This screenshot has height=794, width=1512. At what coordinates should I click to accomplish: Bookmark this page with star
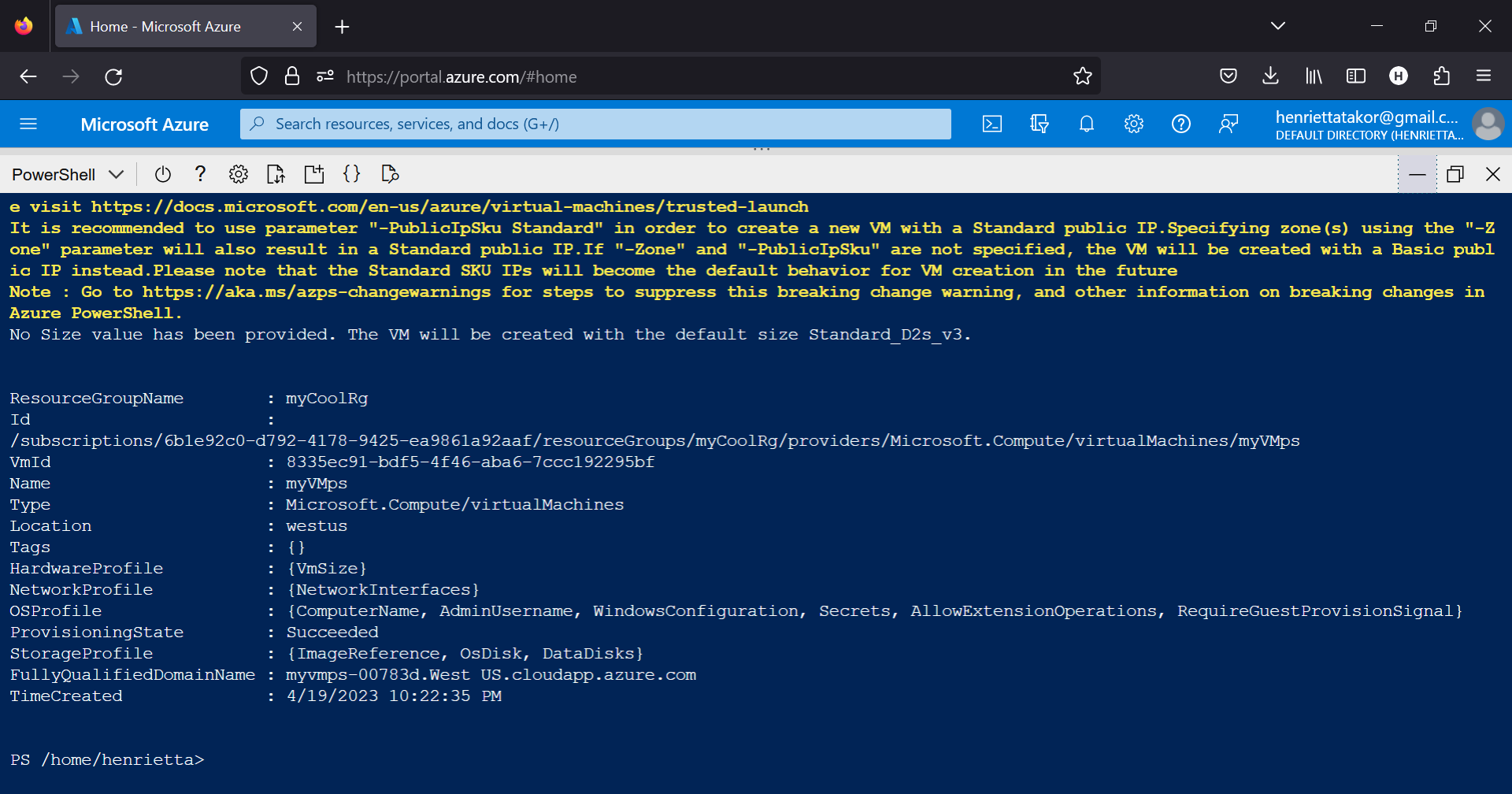pos(1083,76)
